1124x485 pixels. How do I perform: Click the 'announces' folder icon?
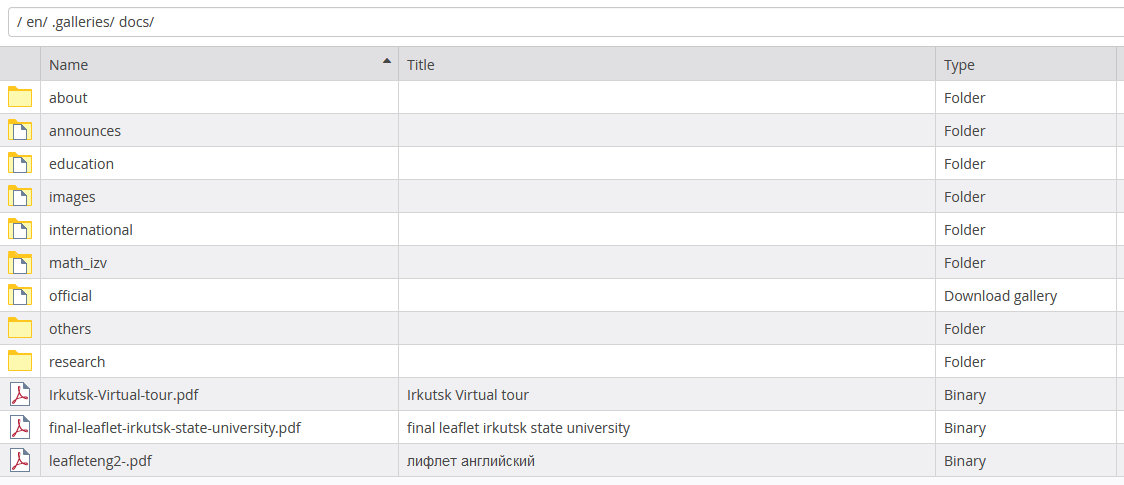(x=20, y=130)
